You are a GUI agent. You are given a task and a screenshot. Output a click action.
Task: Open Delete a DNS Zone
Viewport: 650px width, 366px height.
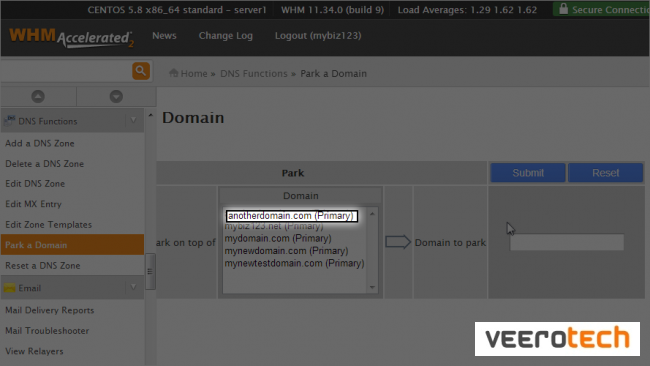coord(44,164)
